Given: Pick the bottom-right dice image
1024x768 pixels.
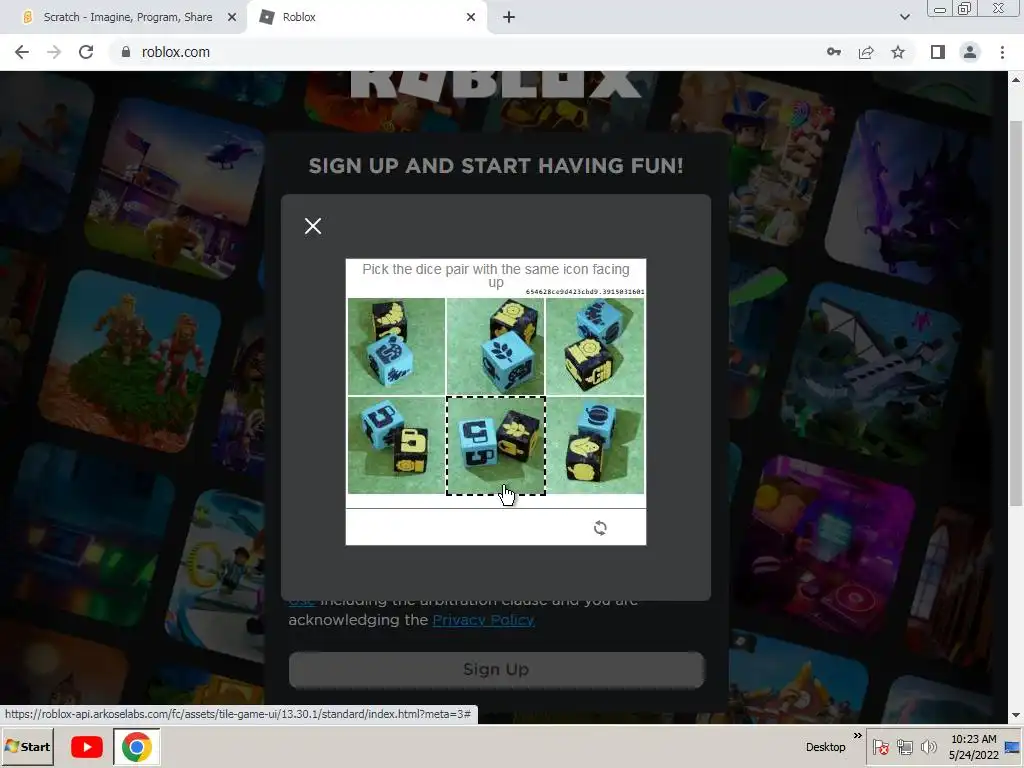Looking at the screenshot, I should click(595, 445).
